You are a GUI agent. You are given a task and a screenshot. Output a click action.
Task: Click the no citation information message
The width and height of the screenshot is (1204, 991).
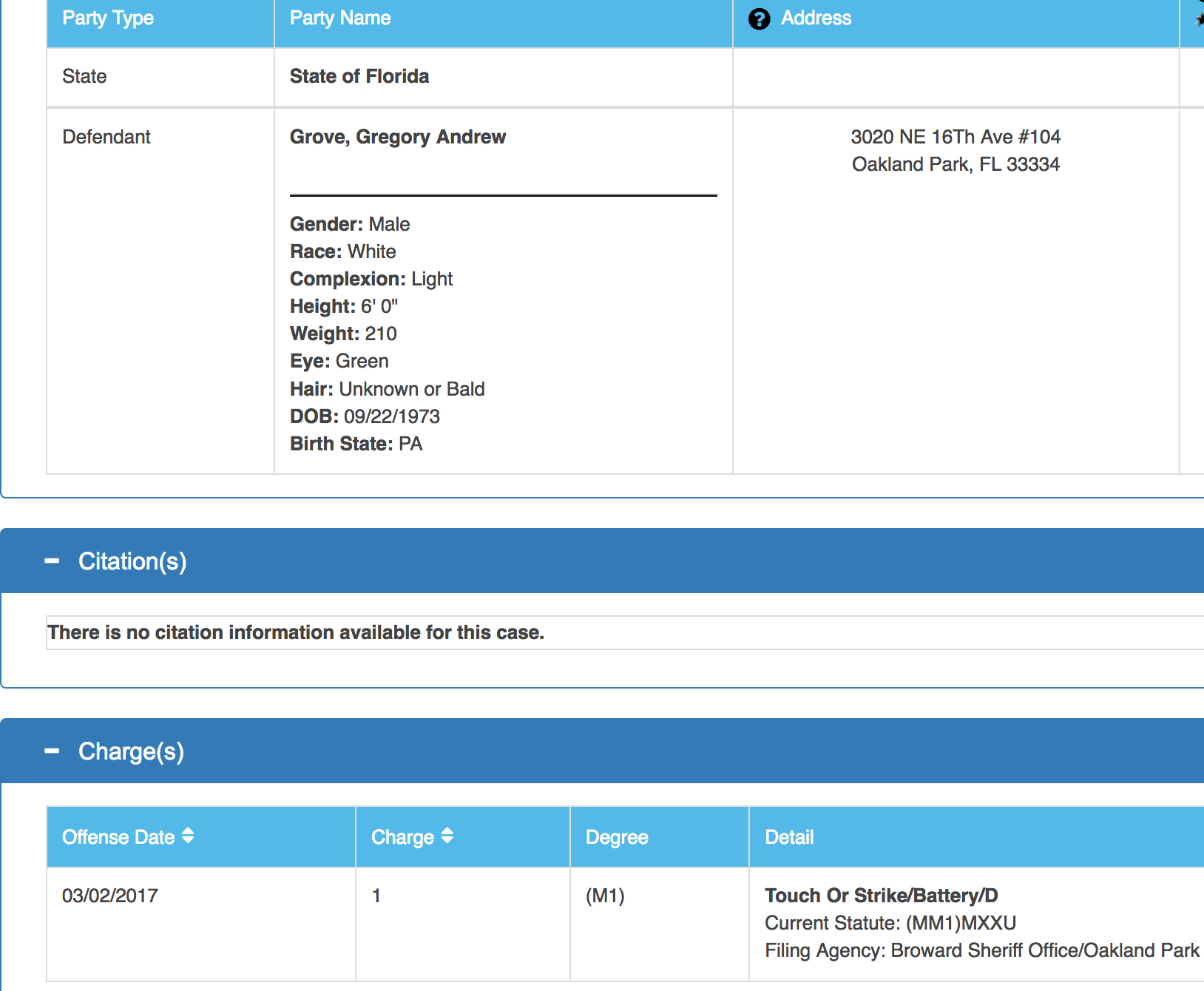point(296,632)
